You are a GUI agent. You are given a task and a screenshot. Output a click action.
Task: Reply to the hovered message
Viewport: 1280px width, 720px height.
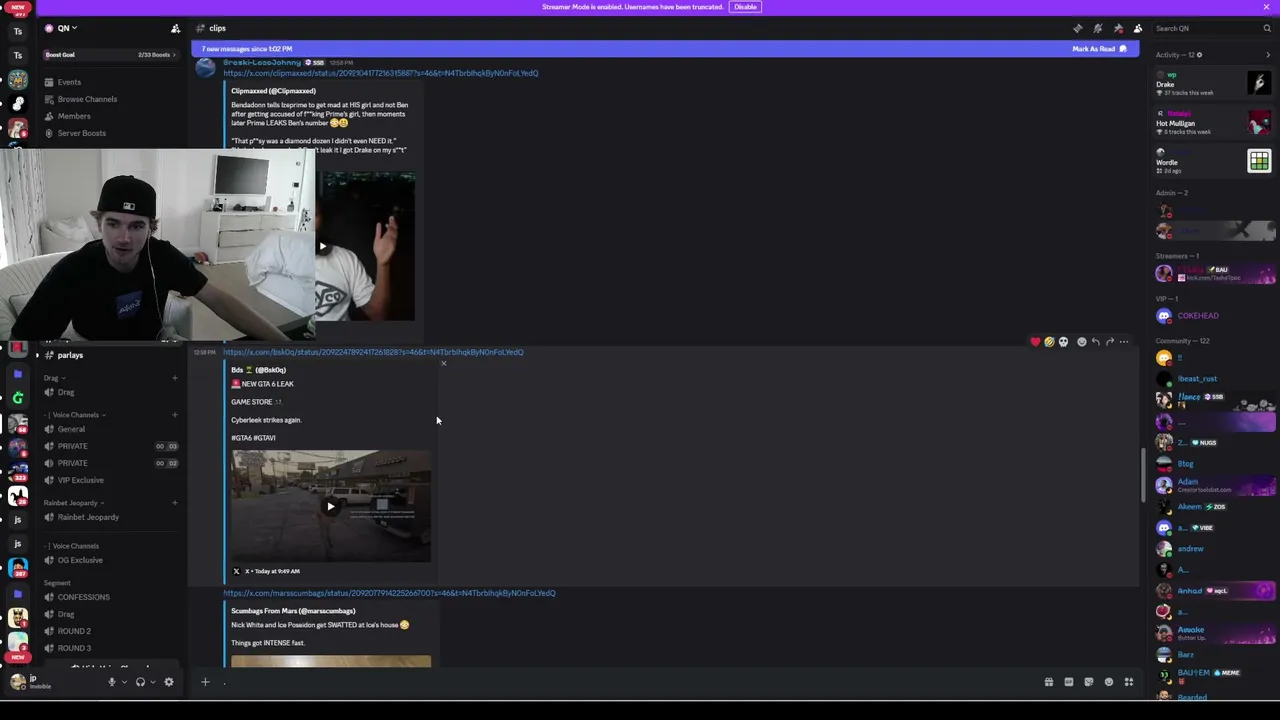pos(1095,342)
